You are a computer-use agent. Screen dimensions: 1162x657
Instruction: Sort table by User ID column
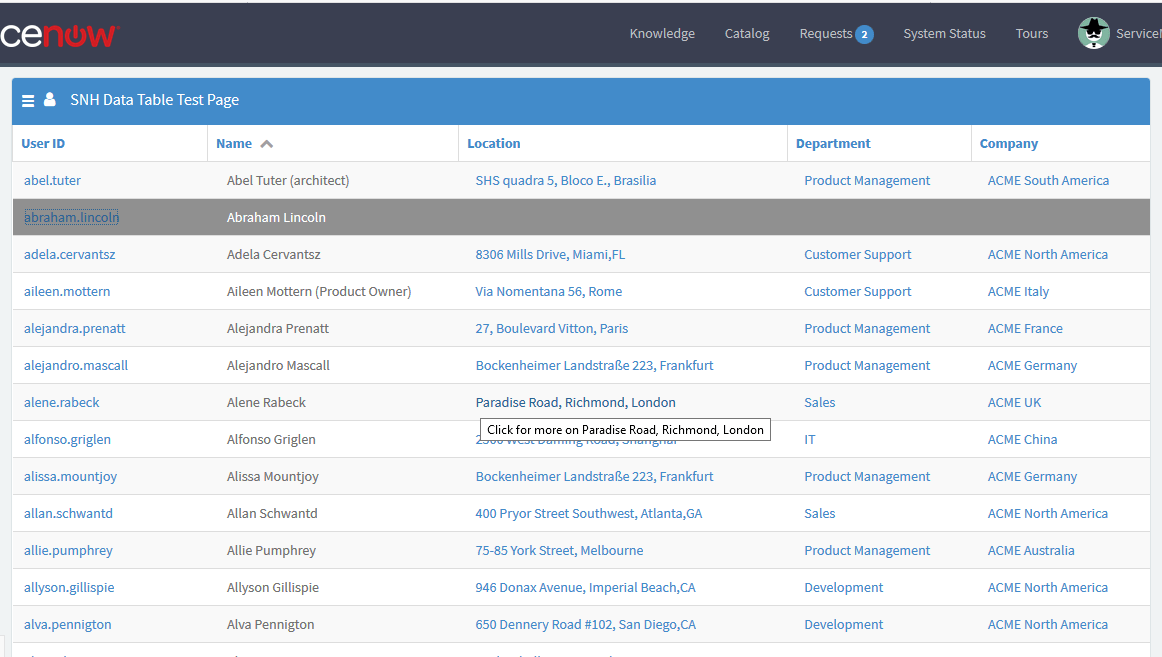pyautogui.click(x=43, y=144)
